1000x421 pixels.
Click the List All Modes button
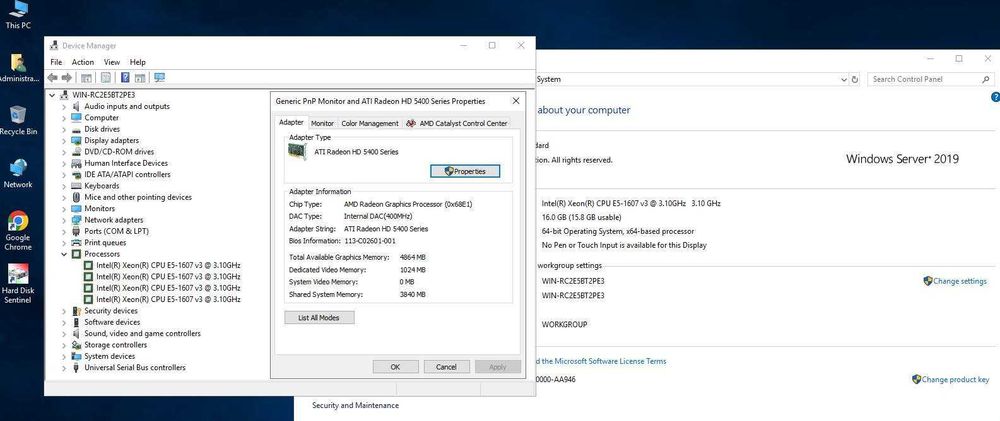(319, 318)
